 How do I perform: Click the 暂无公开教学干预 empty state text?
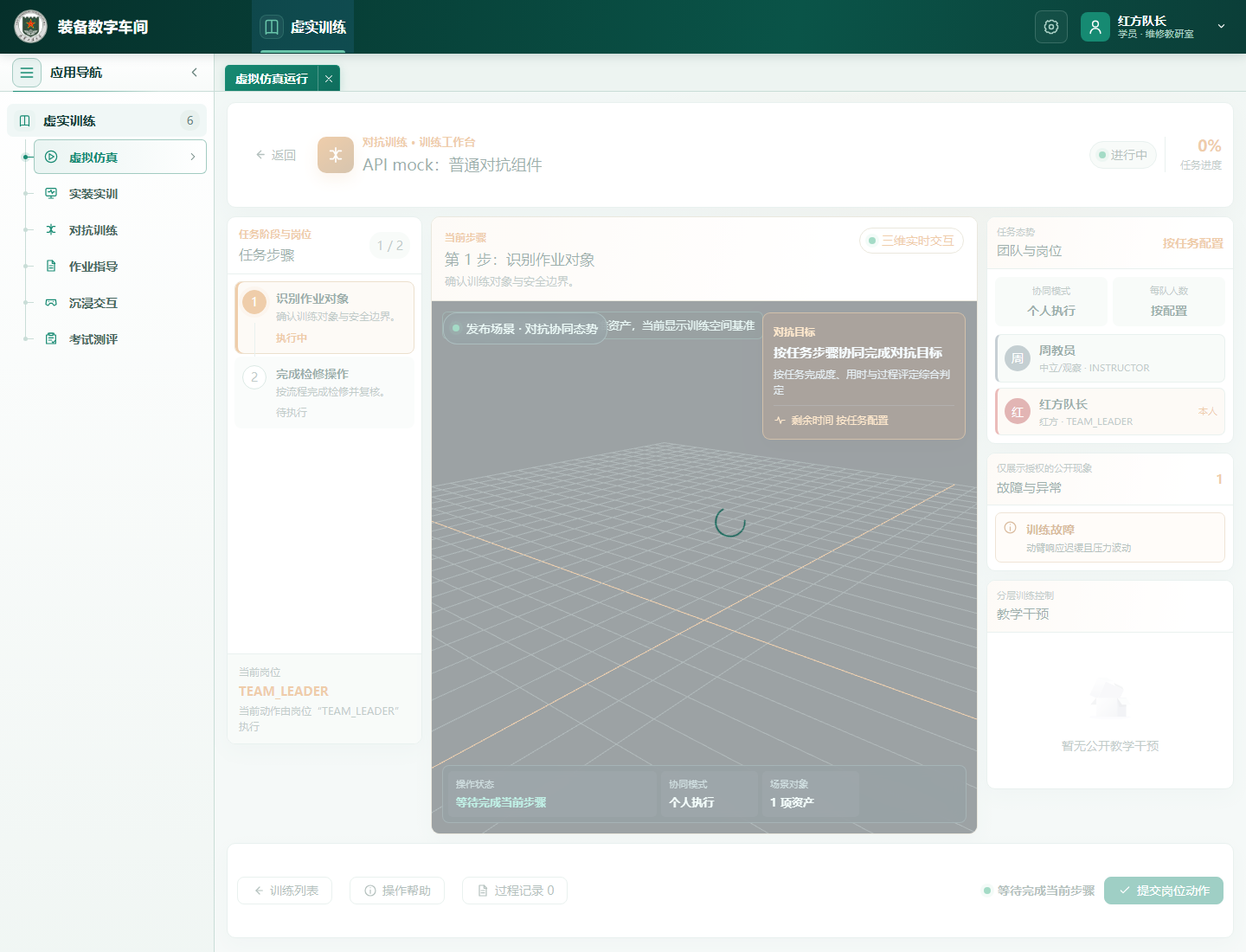(1110, 746)
